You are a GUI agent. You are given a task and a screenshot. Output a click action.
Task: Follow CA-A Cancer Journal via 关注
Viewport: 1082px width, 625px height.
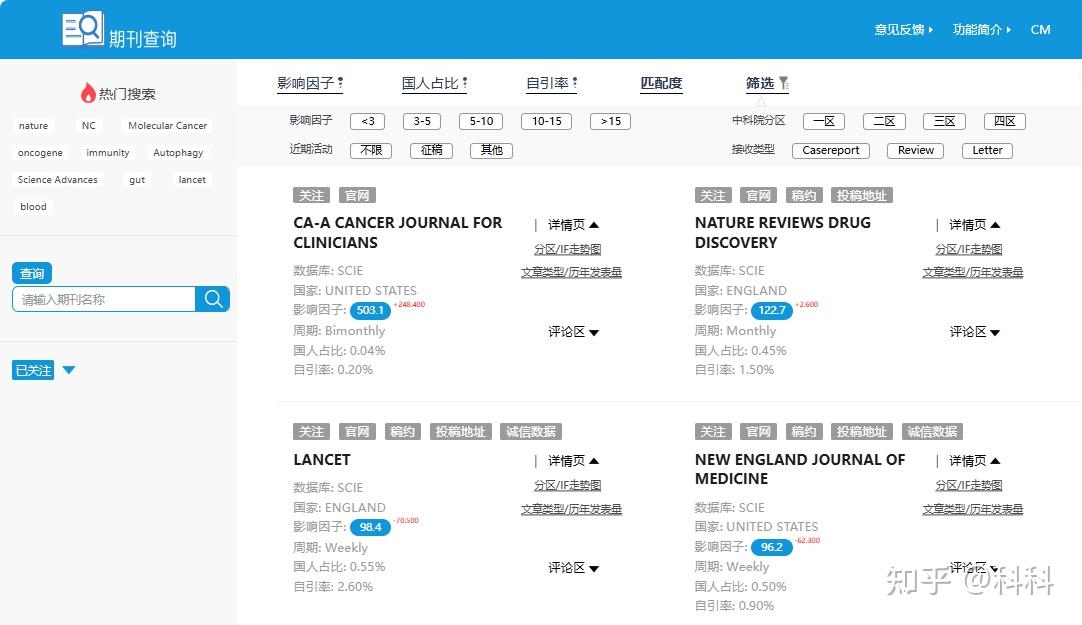pos(311,195)
